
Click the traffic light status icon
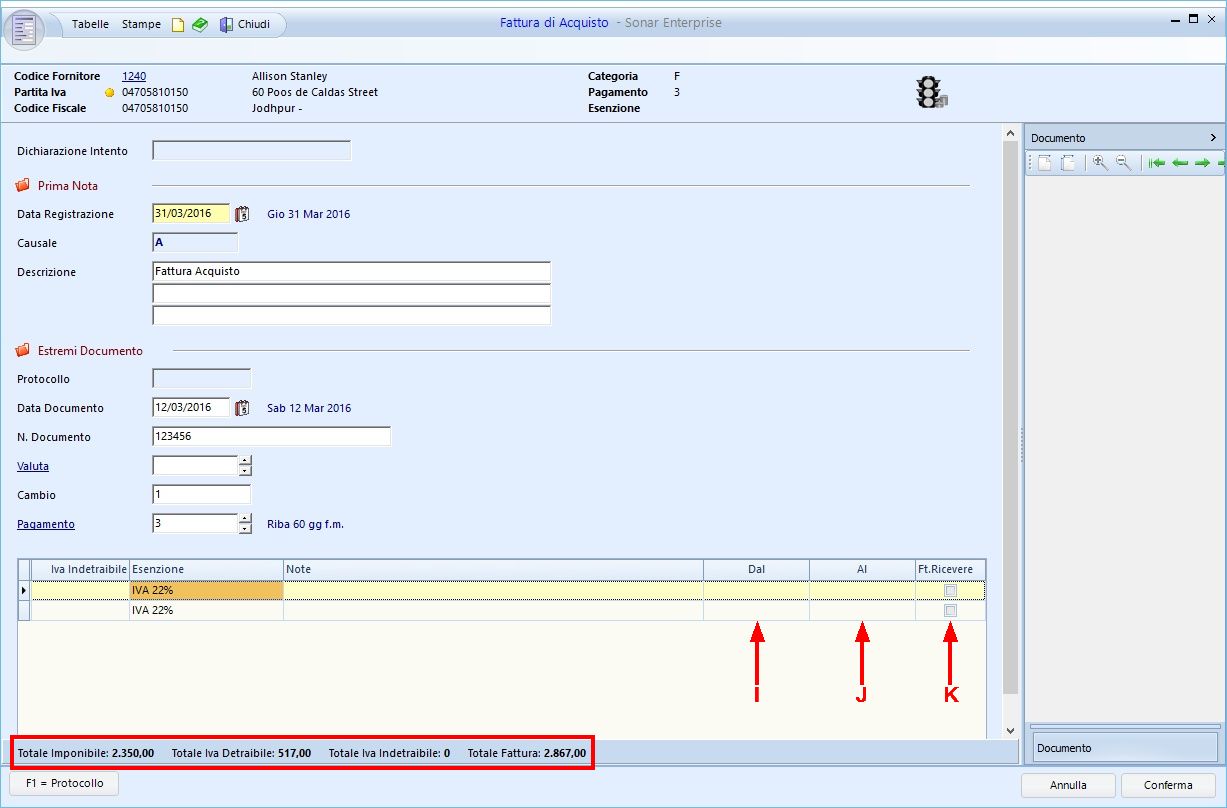tap(931, 92)
